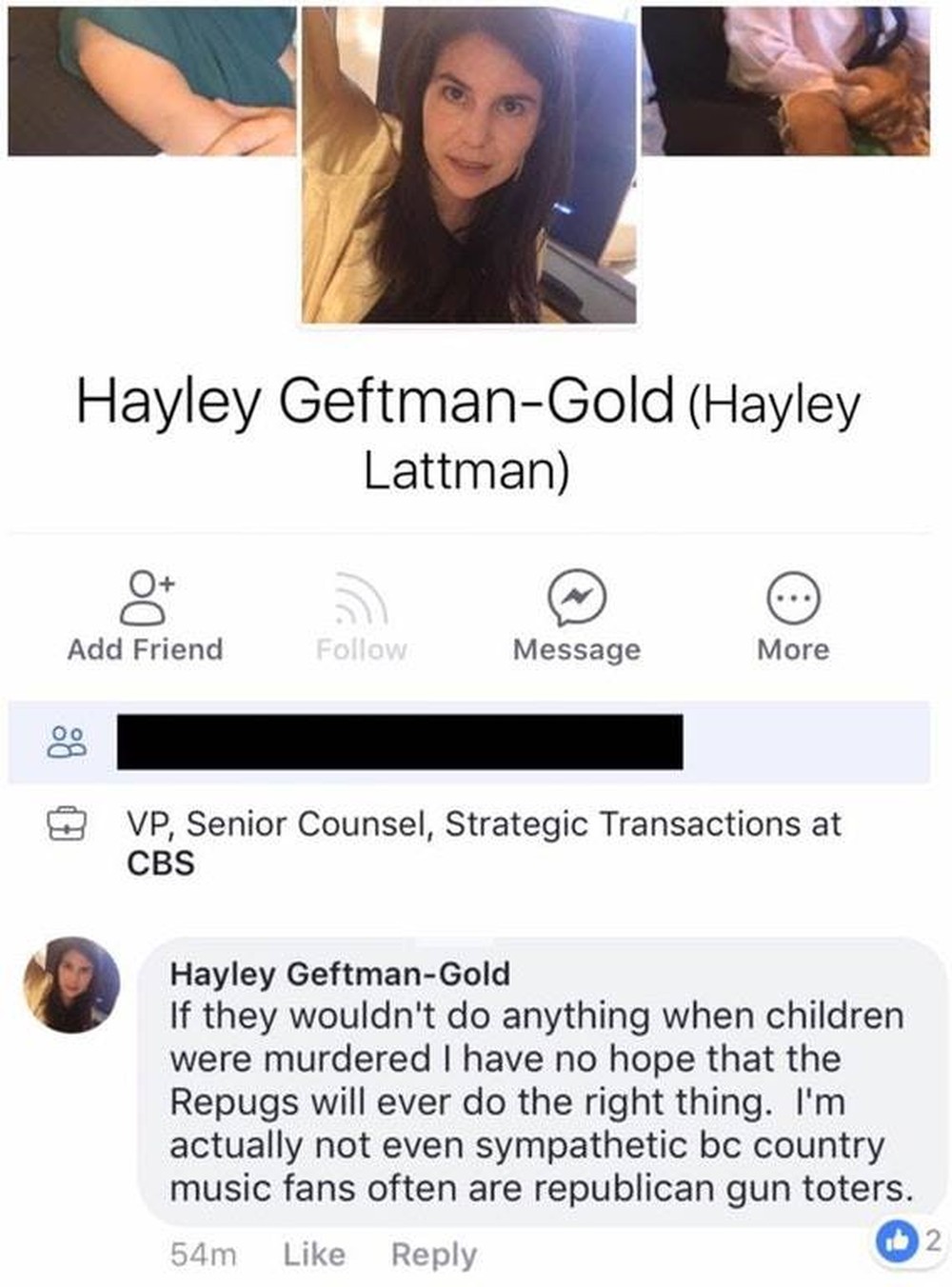Click the 54m comment timestamp
Screen dimensions: 952x1287
(203, 1255)
